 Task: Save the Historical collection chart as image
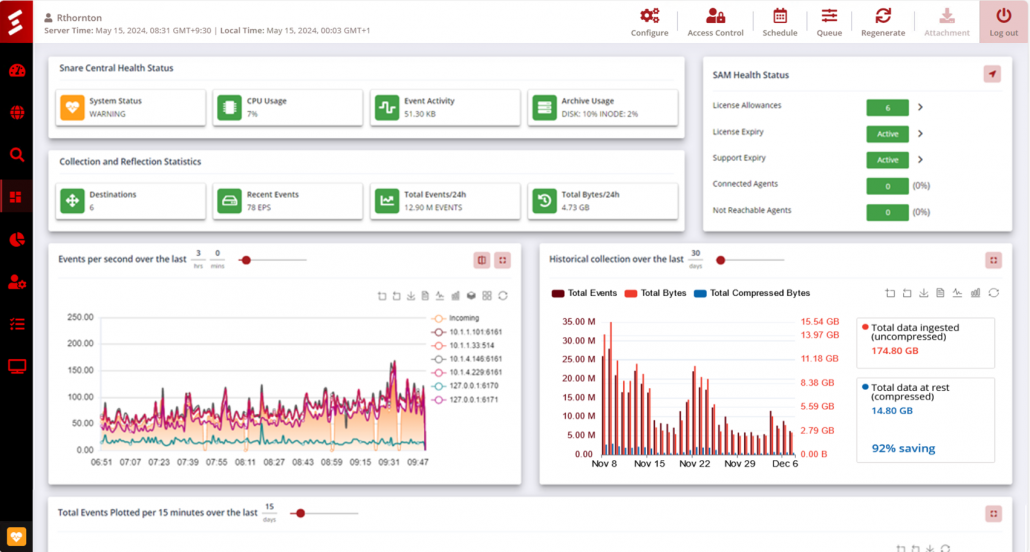[x=924, y=293]
